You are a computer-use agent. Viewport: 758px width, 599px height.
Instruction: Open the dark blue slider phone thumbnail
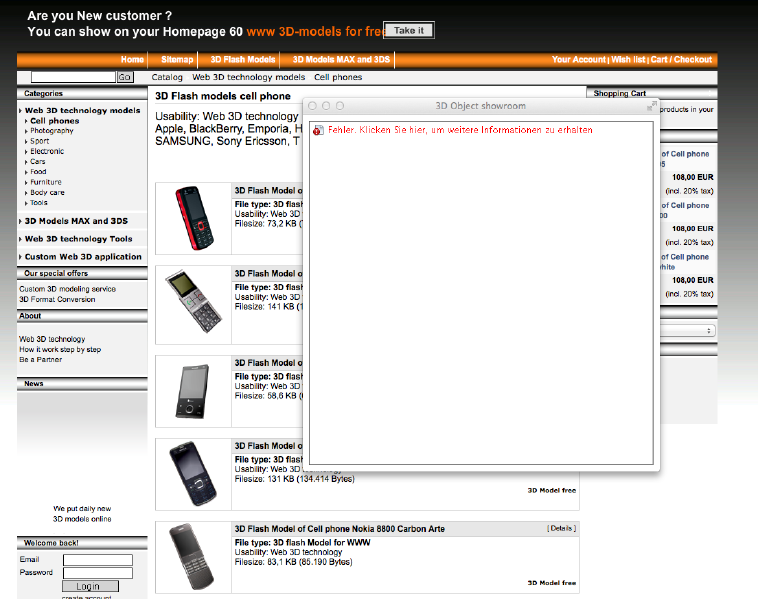tap(193, 473)
